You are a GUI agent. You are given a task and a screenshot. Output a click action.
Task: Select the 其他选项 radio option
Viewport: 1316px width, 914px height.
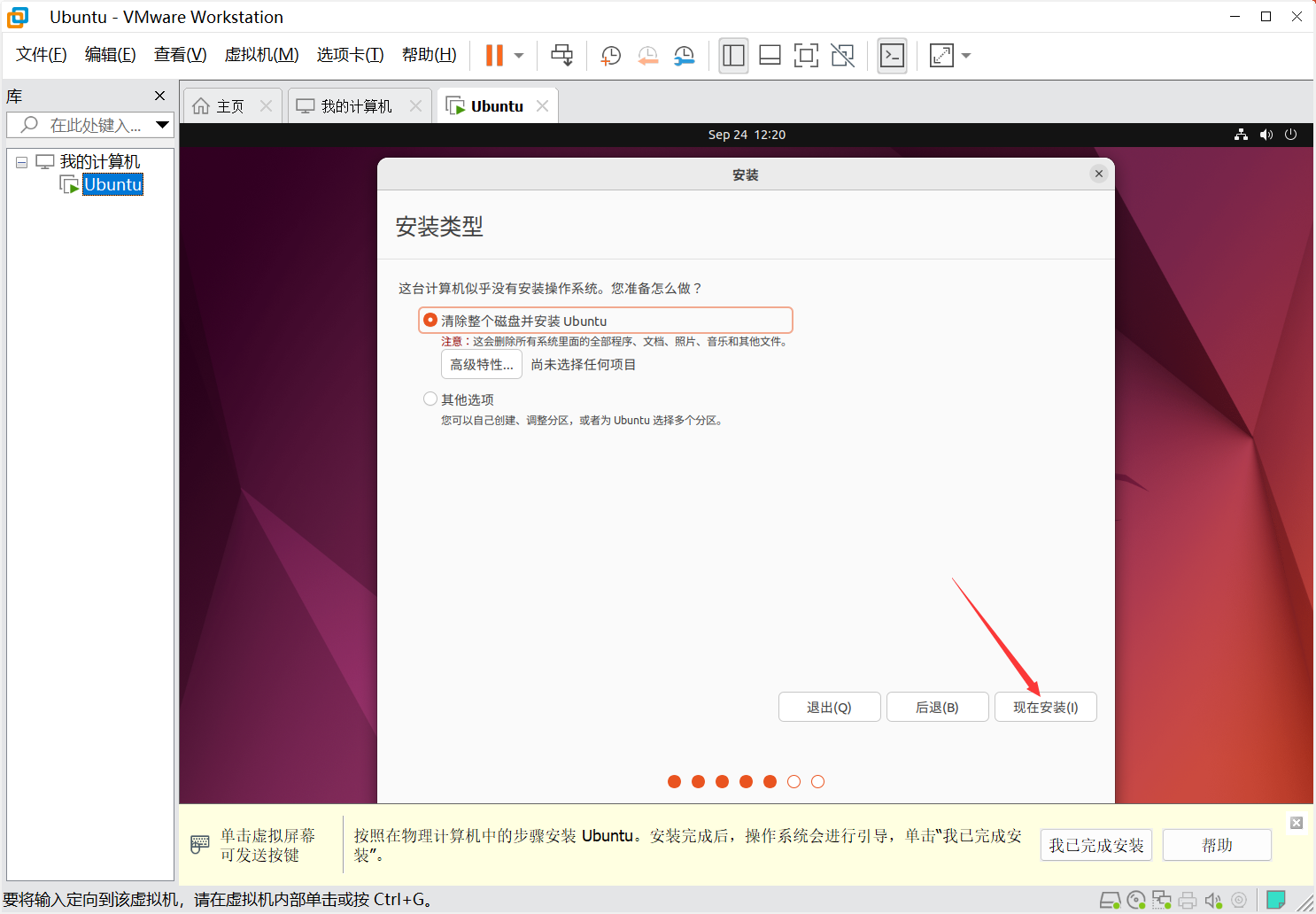[430, 399]
